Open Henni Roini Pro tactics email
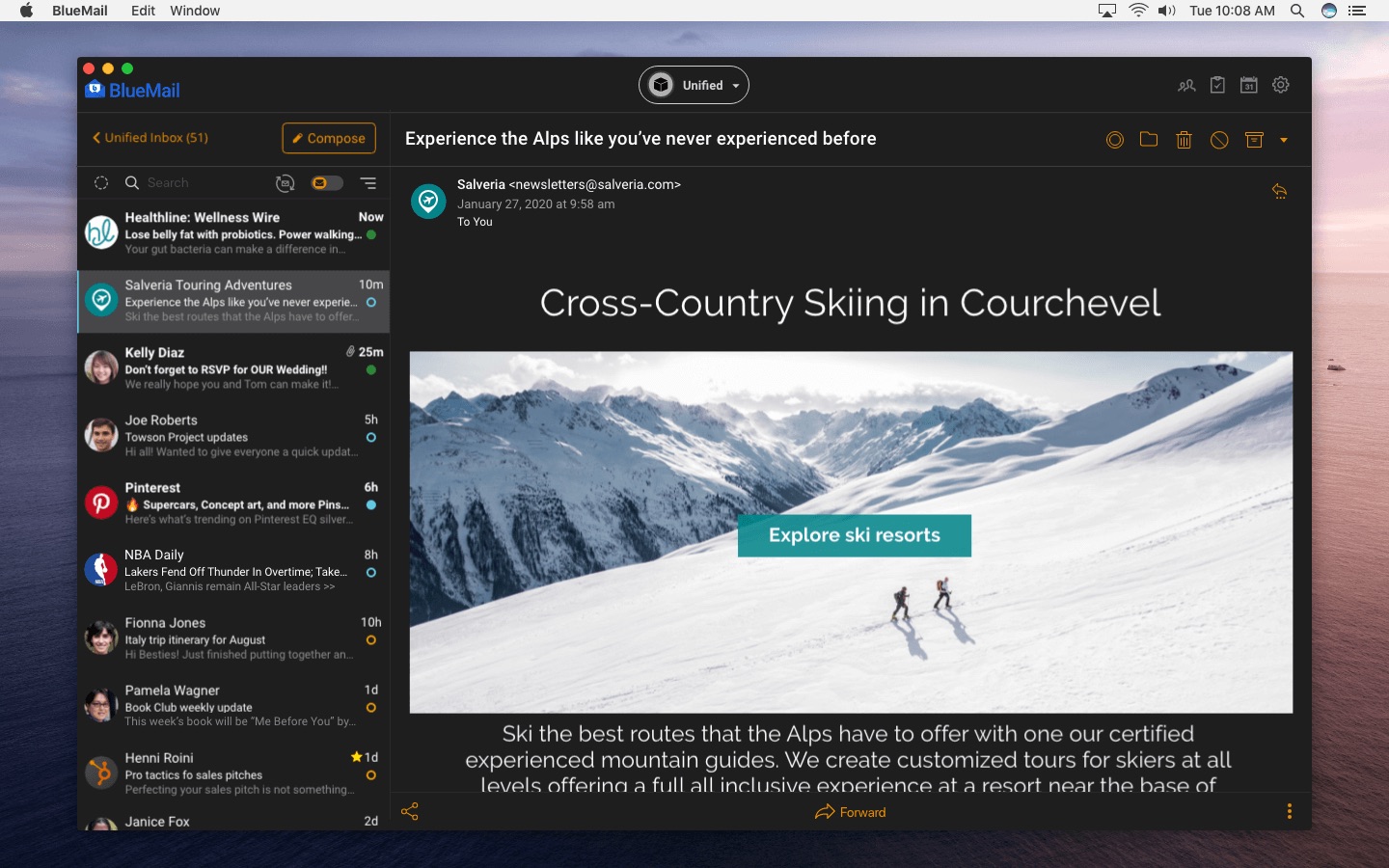This screenshot has height=868, width=1389. [233, 773]
